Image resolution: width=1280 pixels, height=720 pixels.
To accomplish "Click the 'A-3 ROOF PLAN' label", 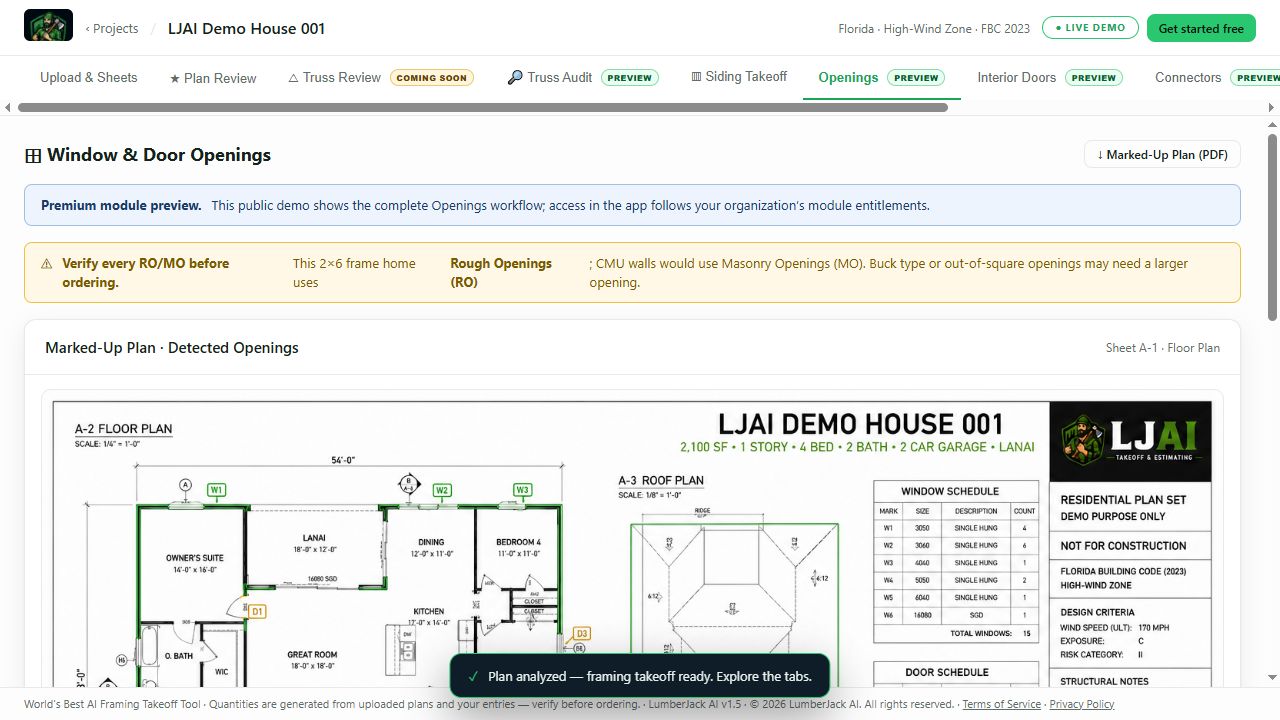I will click(661, 481).
